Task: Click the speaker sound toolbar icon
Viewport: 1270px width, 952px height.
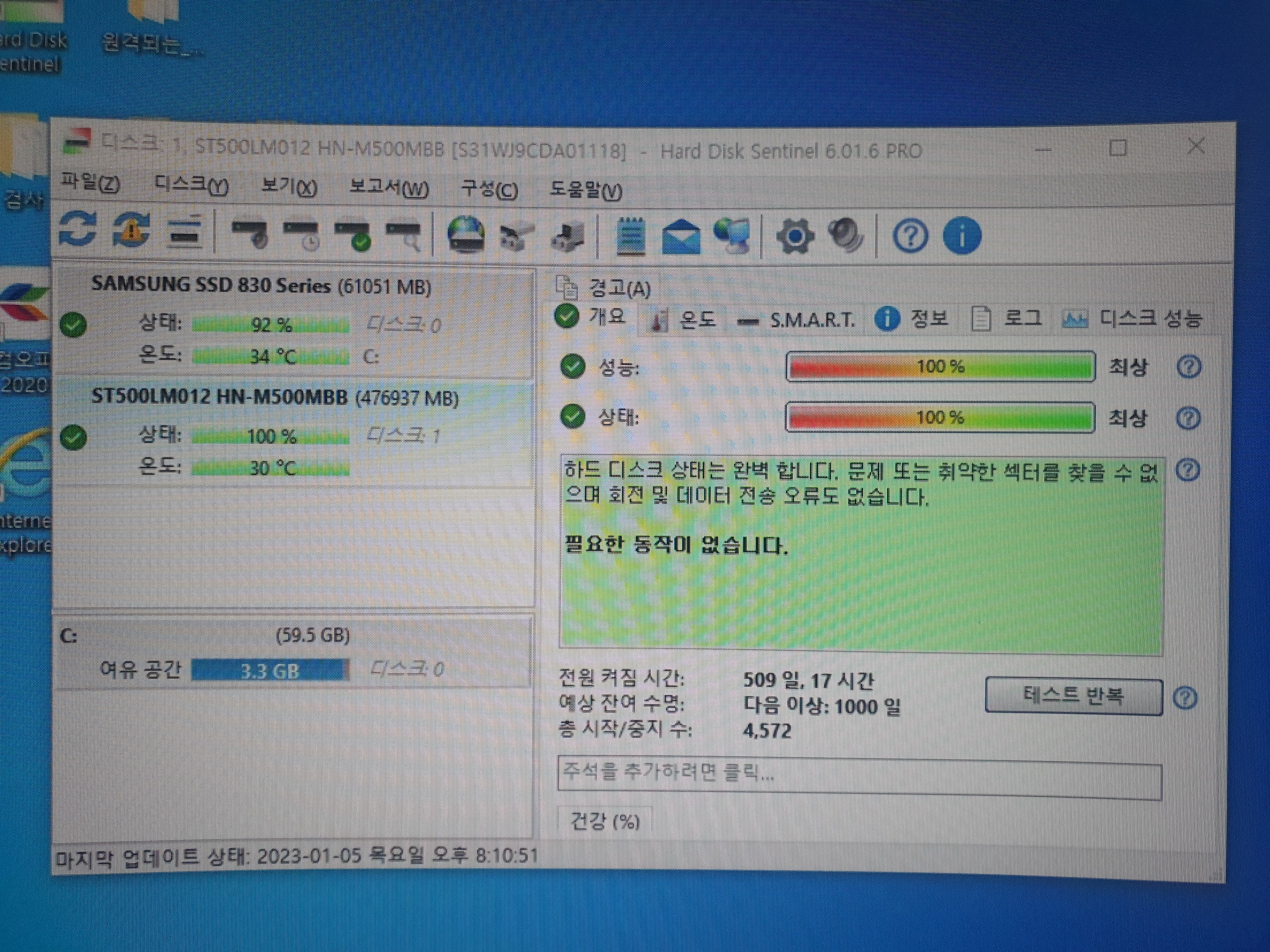Action: [x=846, y=235]
